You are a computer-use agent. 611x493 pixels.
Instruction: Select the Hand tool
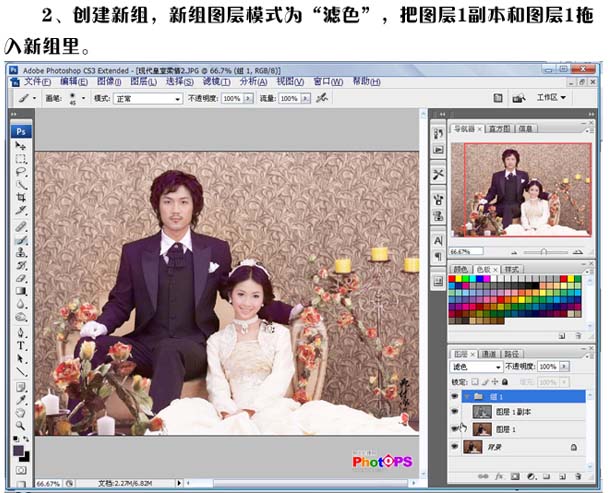[21, 412]
